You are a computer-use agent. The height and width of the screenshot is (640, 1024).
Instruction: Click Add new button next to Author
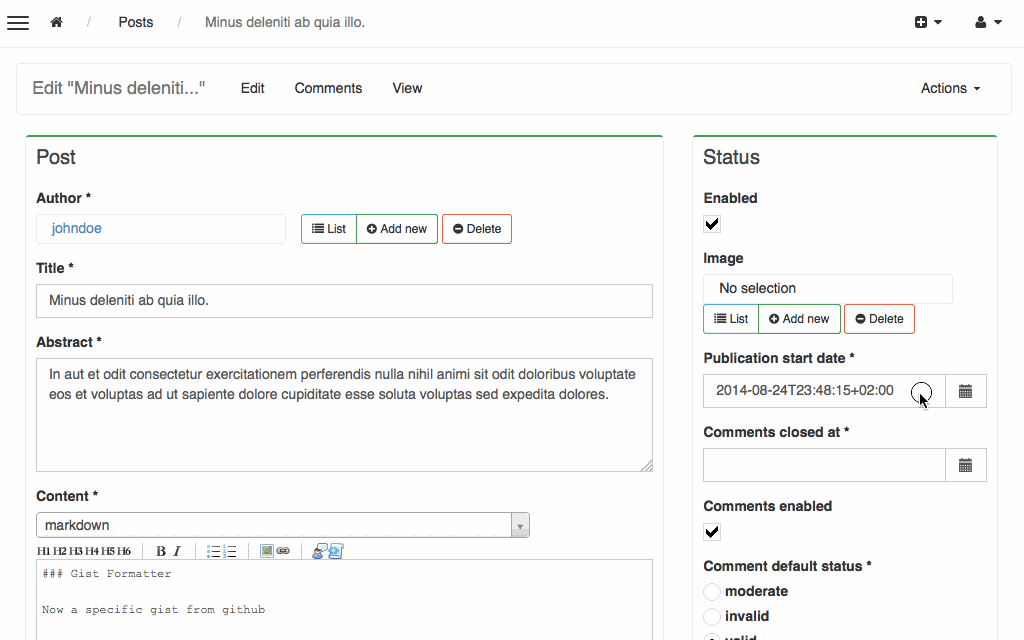[x=397, y=229]
